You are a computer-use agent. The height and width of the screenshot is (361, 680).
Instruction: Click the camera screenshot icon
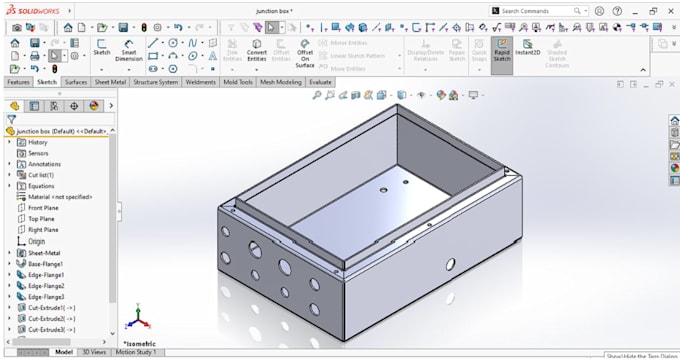pyautogui.click(x=16, y=28)
